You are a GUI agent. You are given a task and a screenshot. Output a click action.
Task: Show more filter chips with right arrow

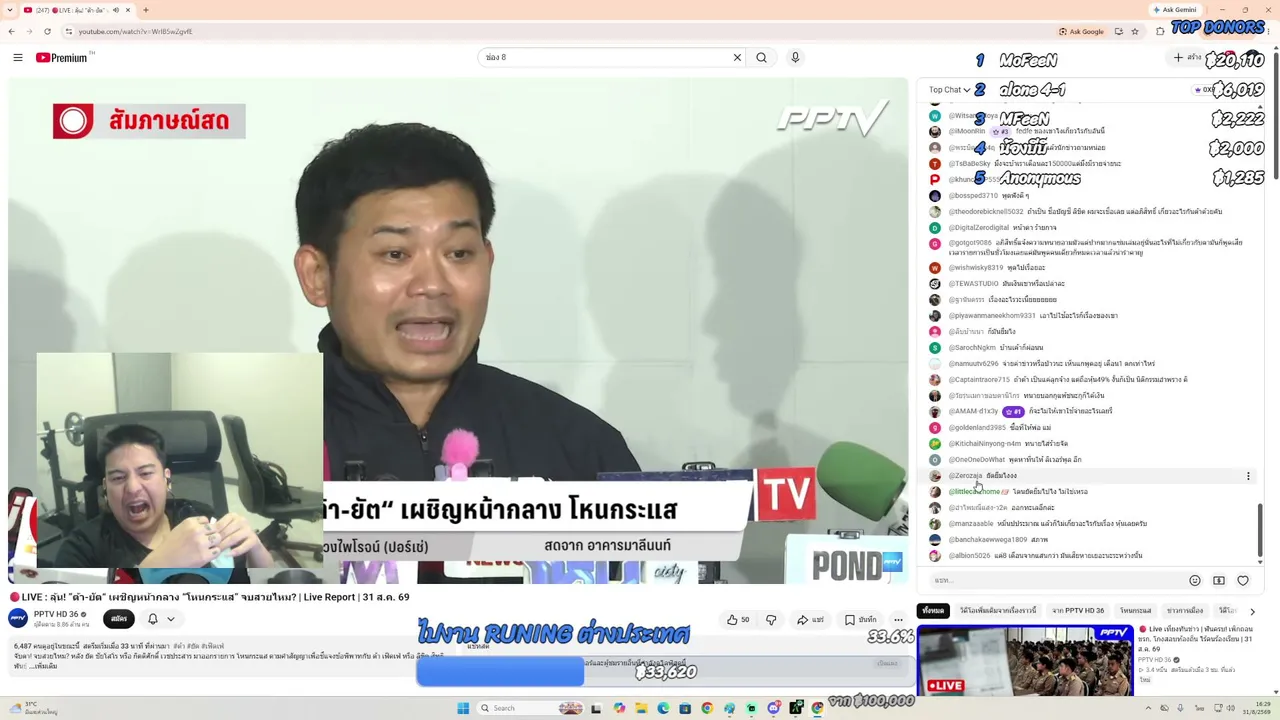point(1252,611)
